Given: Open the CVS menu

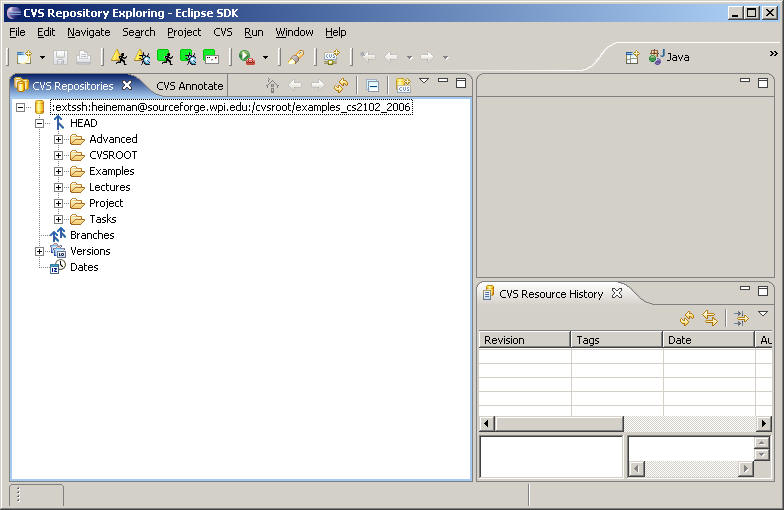Looking at the screenshot, I should tap(222, 32).
